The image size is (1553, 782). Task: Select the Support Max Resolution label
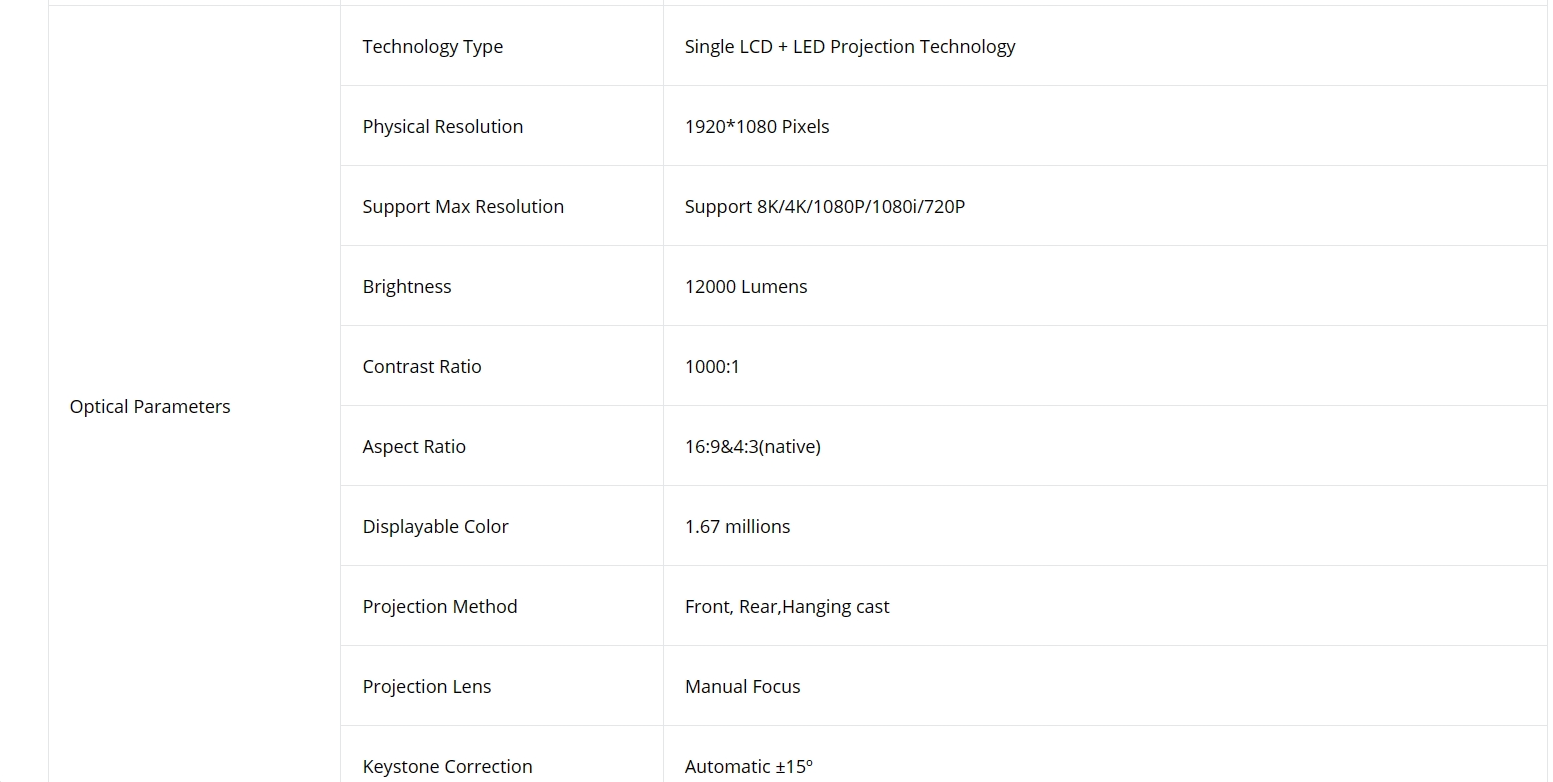click(x=463, y=207)
